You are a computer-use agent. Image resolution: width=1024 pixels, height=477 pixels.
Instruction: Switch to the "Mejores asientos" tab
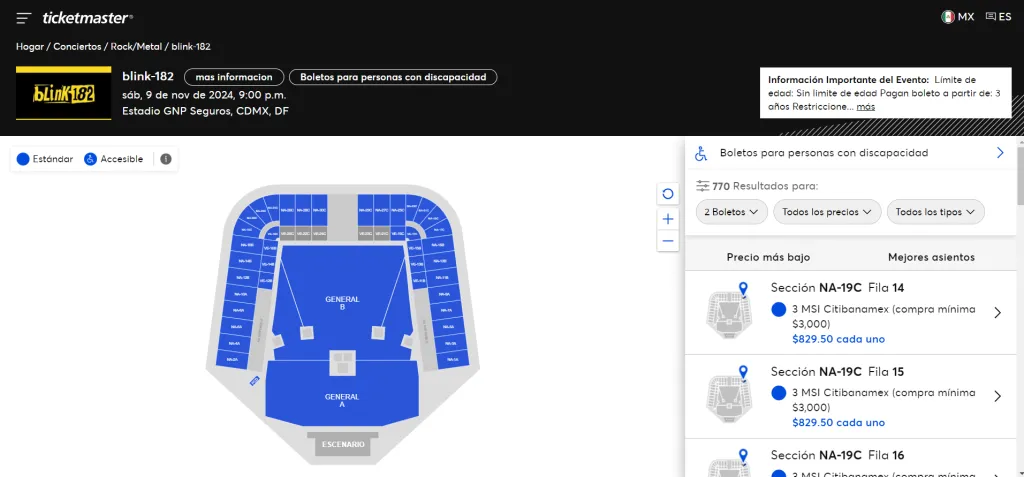click(x=930, y=257)
